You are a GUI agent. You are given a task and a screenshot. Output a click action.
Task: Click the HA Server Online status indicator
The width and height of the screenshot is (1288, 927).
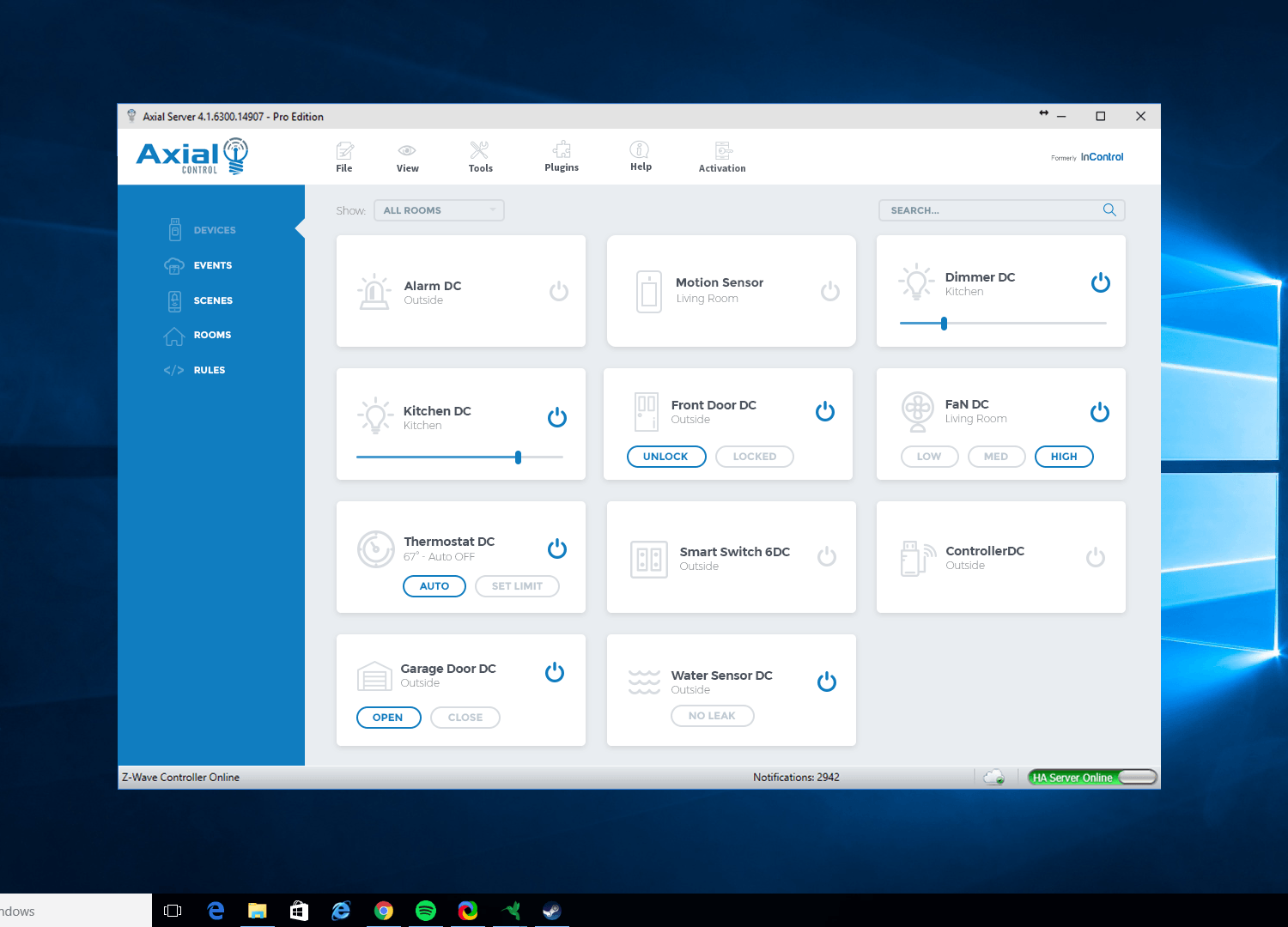(x=1092, y=778)
